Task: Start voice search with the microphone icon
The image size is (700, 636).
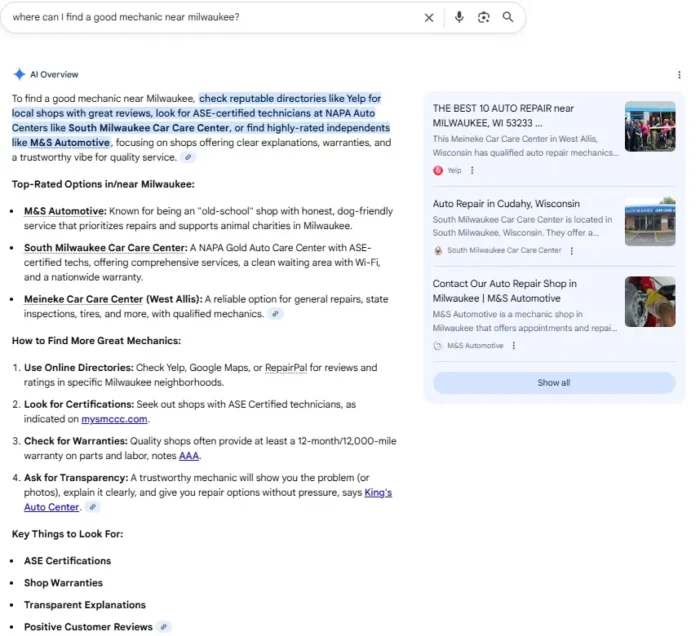Action: tap(459, 17)
